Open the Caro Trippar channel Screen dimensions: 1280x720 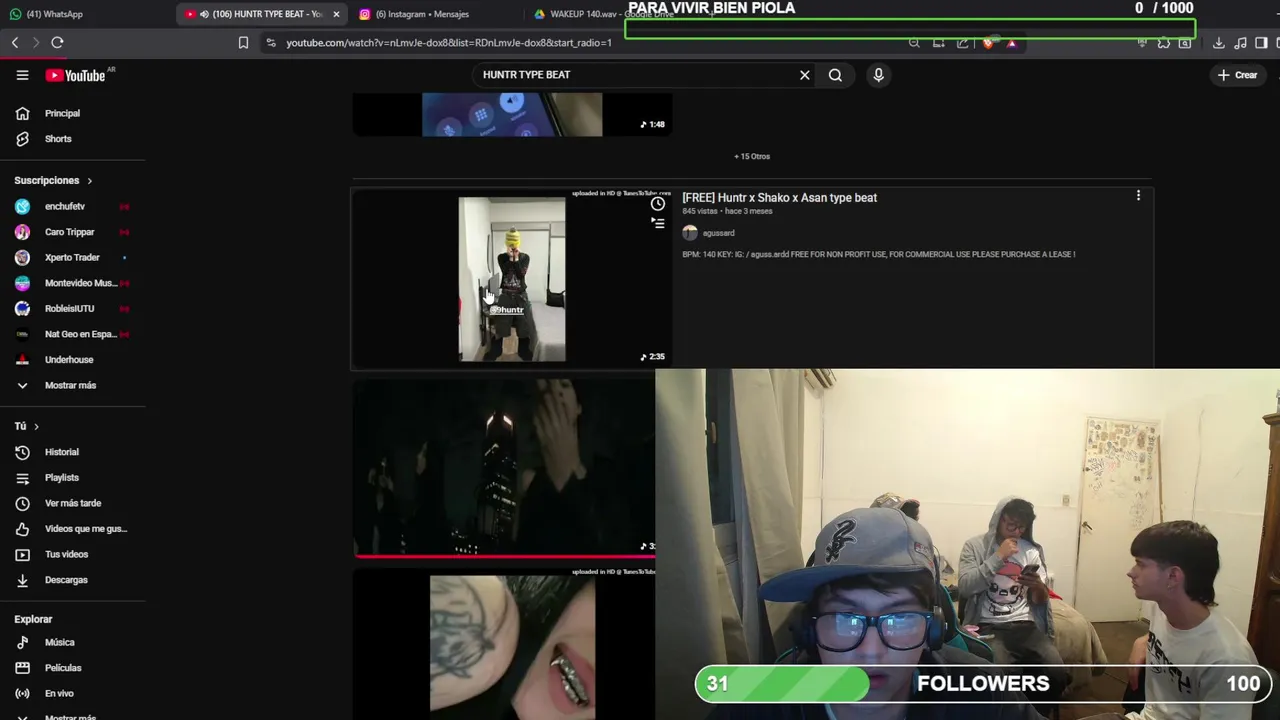tap(72, 232)
